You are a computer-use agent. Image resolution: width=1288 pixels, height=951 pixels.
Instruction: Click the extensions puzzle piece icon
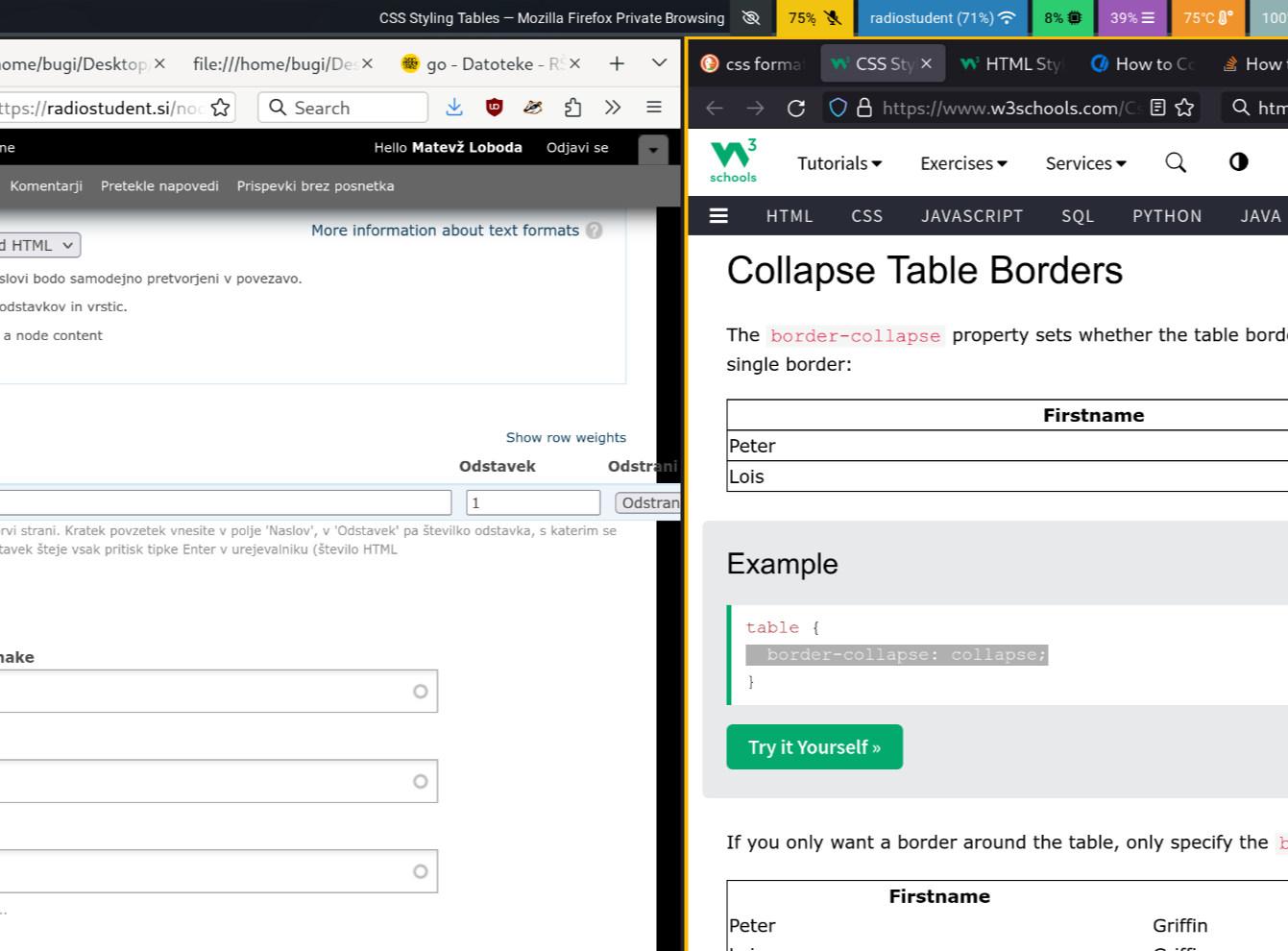[x=572, y=108]
